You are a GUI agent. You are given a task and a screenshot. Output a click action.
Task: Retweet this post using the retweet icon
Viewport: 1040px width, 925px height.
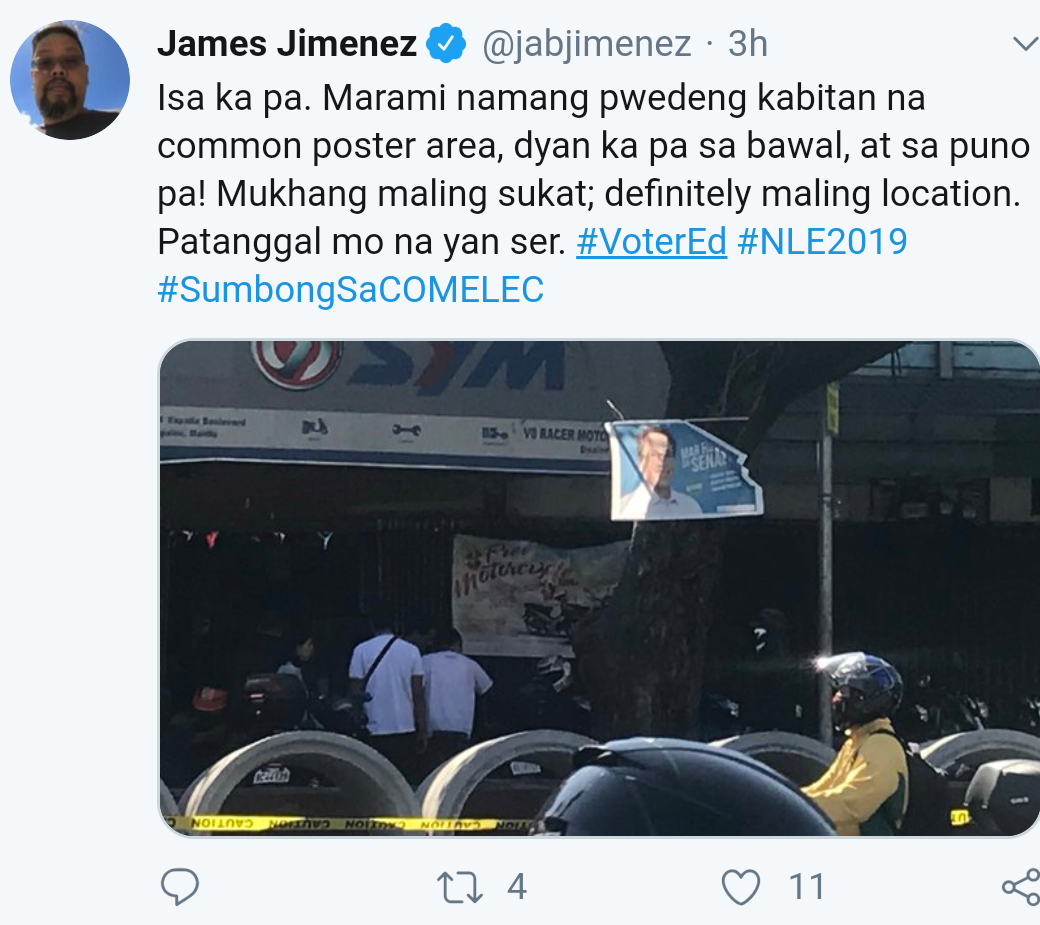(x=460, y=888)
